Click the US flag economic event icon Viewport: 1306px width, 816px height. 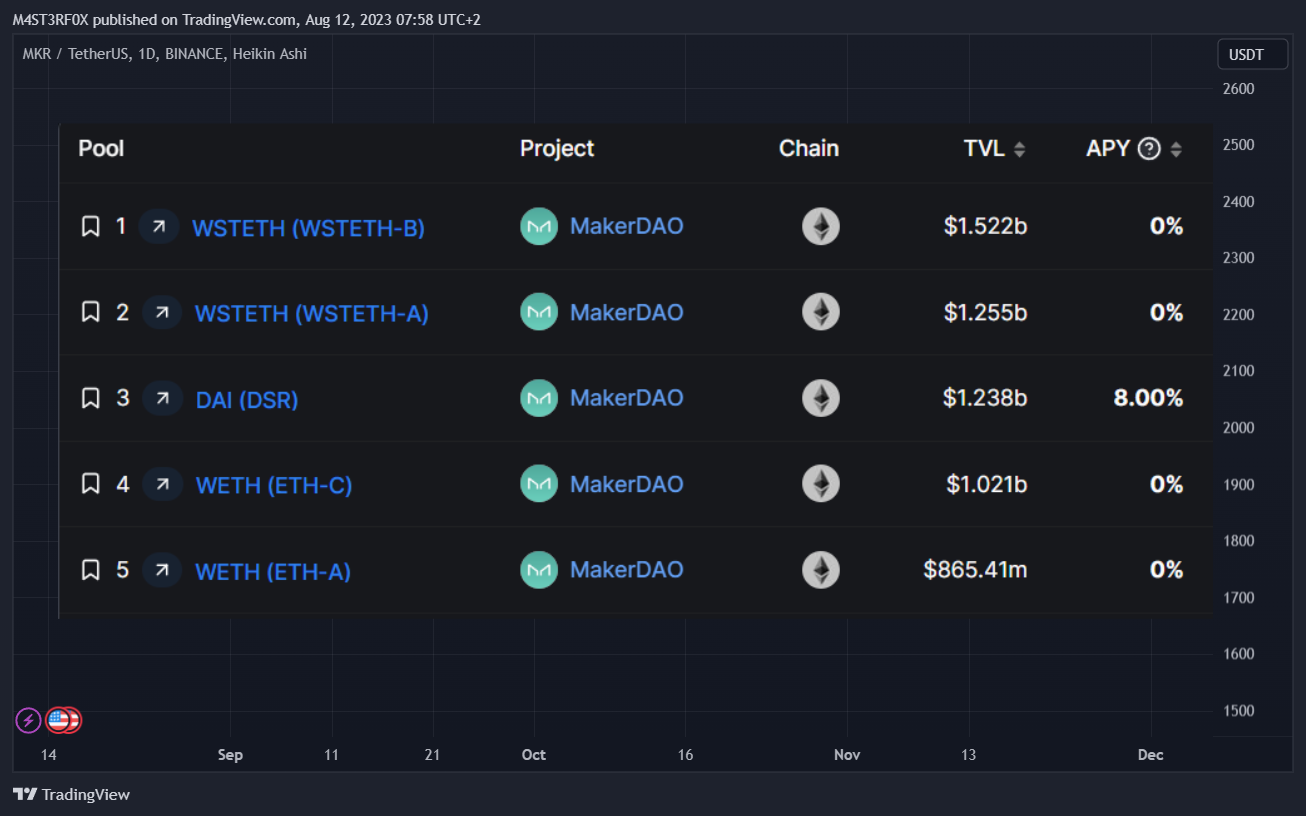coord(58,719)
